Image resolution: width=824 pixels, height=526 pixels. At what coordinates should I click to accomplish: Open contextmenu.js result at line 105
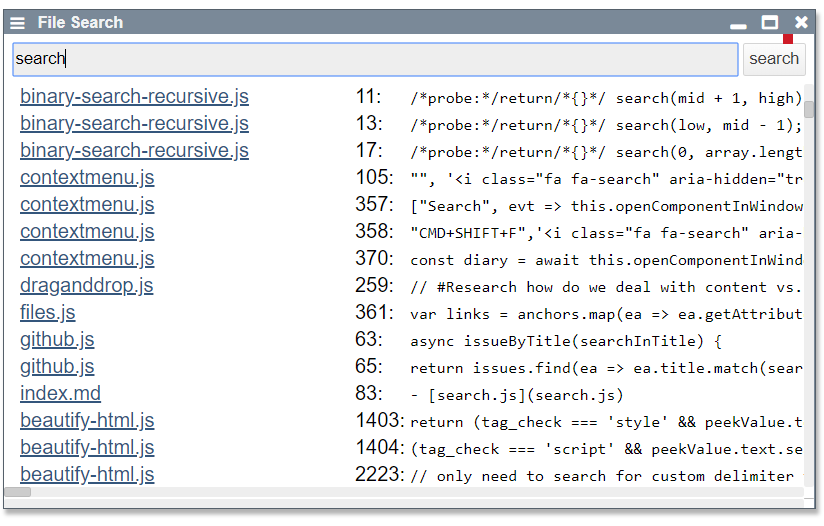coord(87,178)
